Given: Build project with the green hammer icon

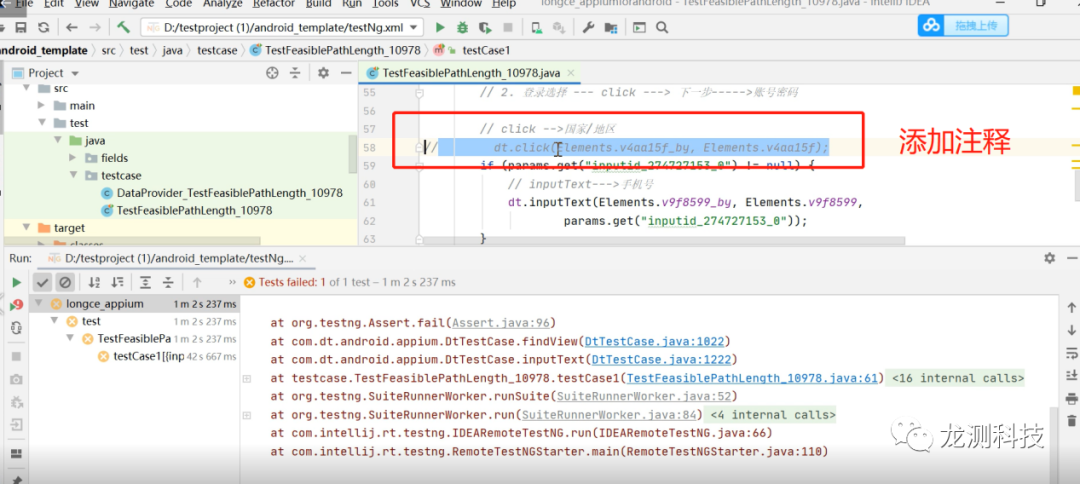Looking at the screenshot, I should click(123, 28).
